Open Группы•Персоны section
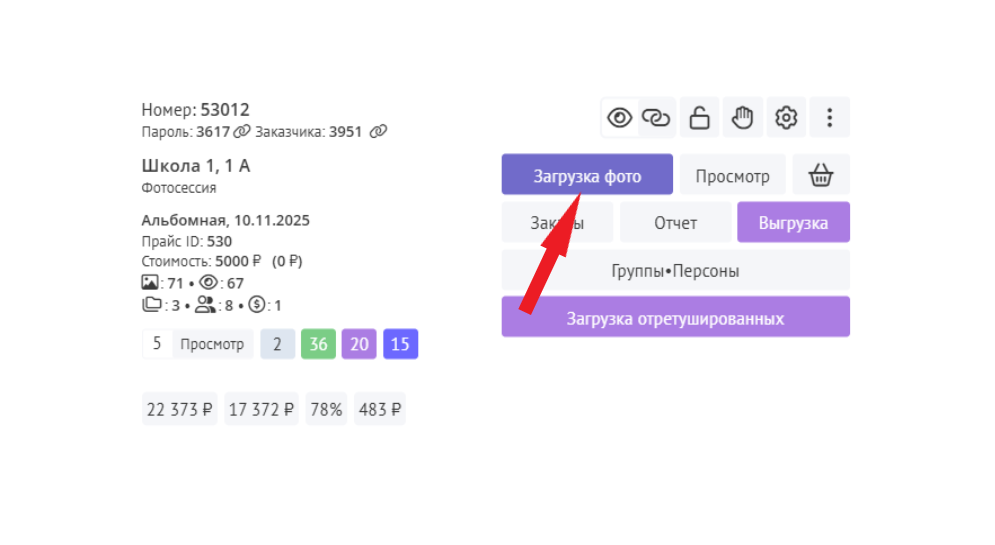995x545 pixels. [x=675, y=271]
